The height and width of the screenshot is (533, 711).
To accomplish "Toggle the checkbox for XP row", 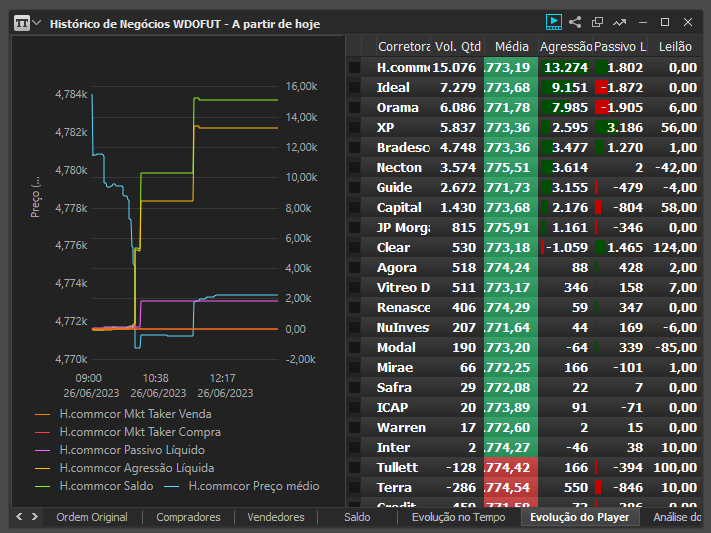I will 355,127.
